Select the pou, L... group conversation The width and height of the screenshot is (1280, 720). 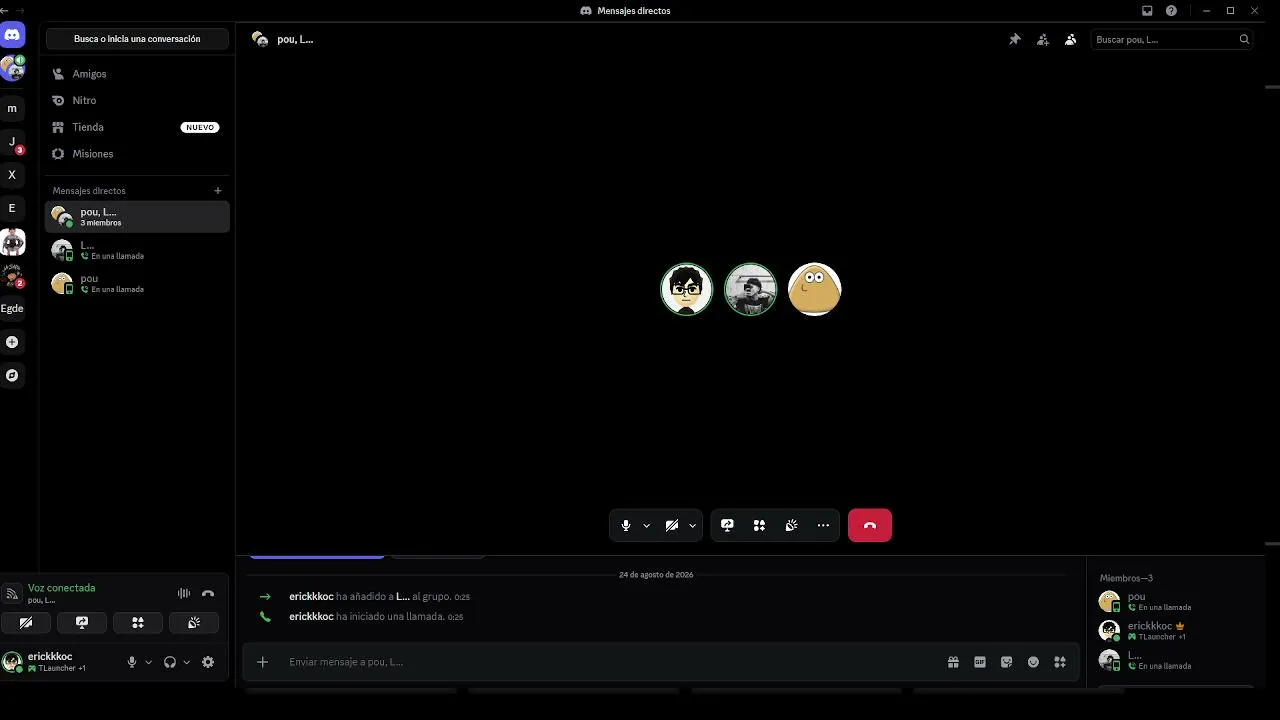137,216
